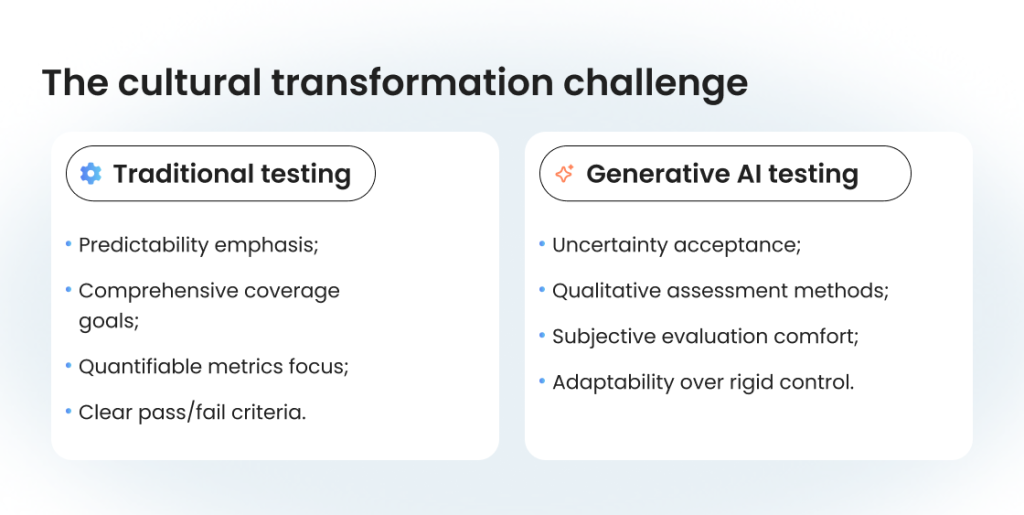Click the bullet dot before "Predictability emphasis"
Image resolution: width=1024 pixels, height=515 pixels.
click(x=68, y=244)
